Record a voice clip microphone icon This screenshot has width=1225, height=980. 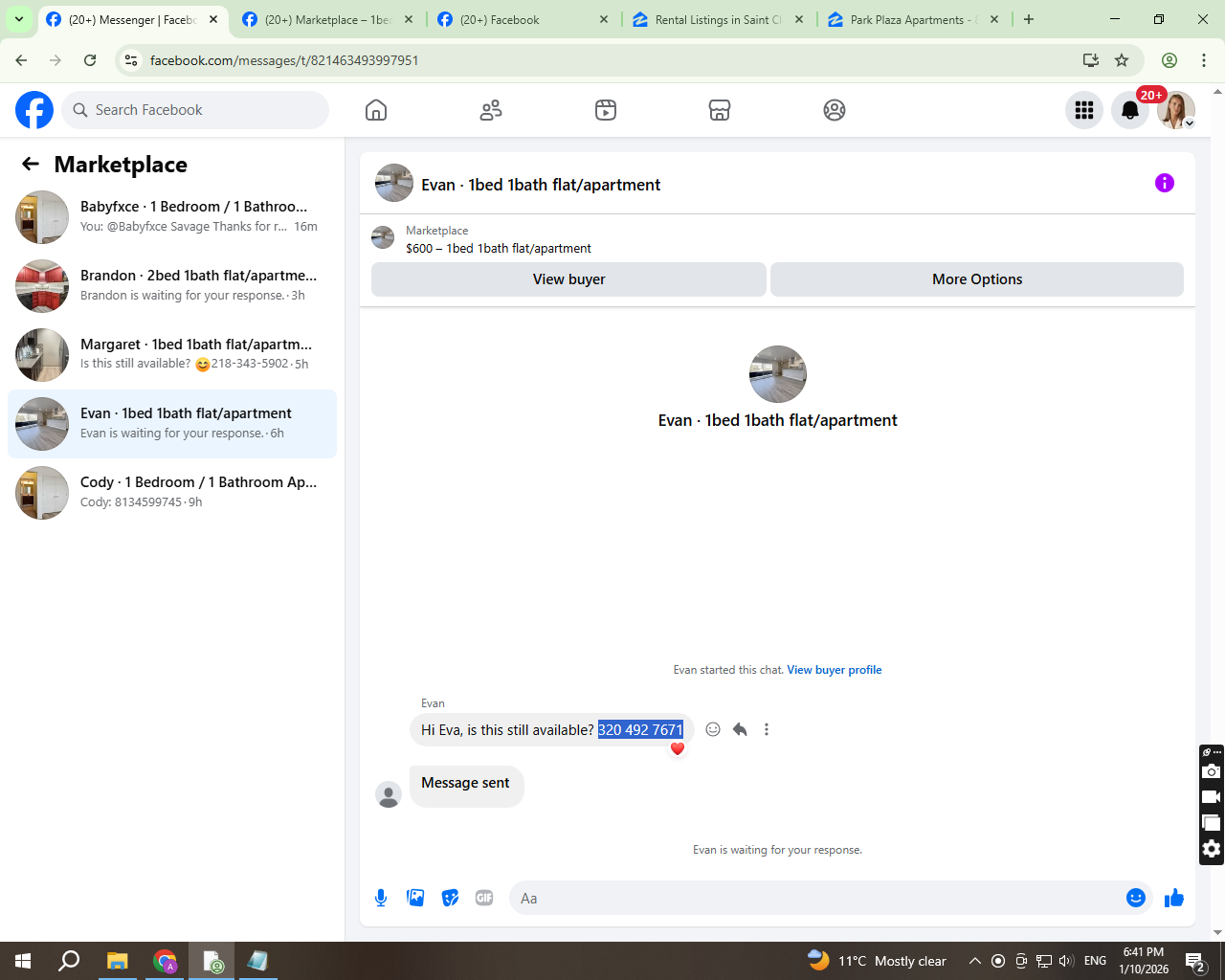[x=381, y=898]
